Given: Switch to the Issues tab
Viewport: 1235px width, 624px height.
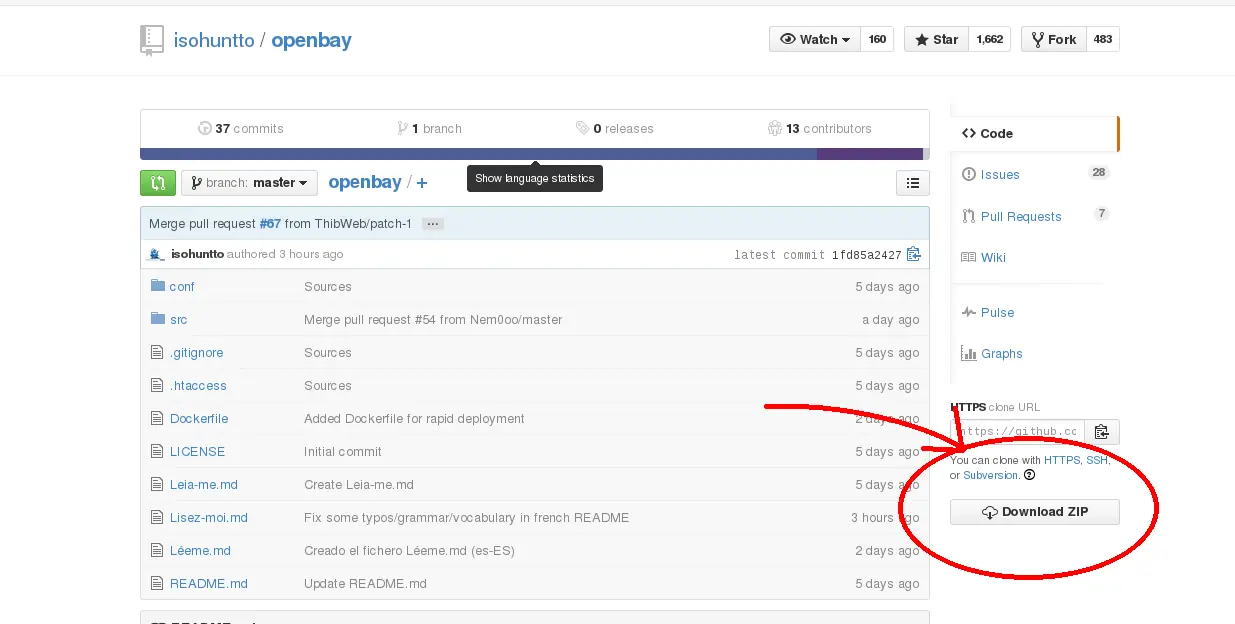Looking at the screenshot, I should (x=999, y=173).
